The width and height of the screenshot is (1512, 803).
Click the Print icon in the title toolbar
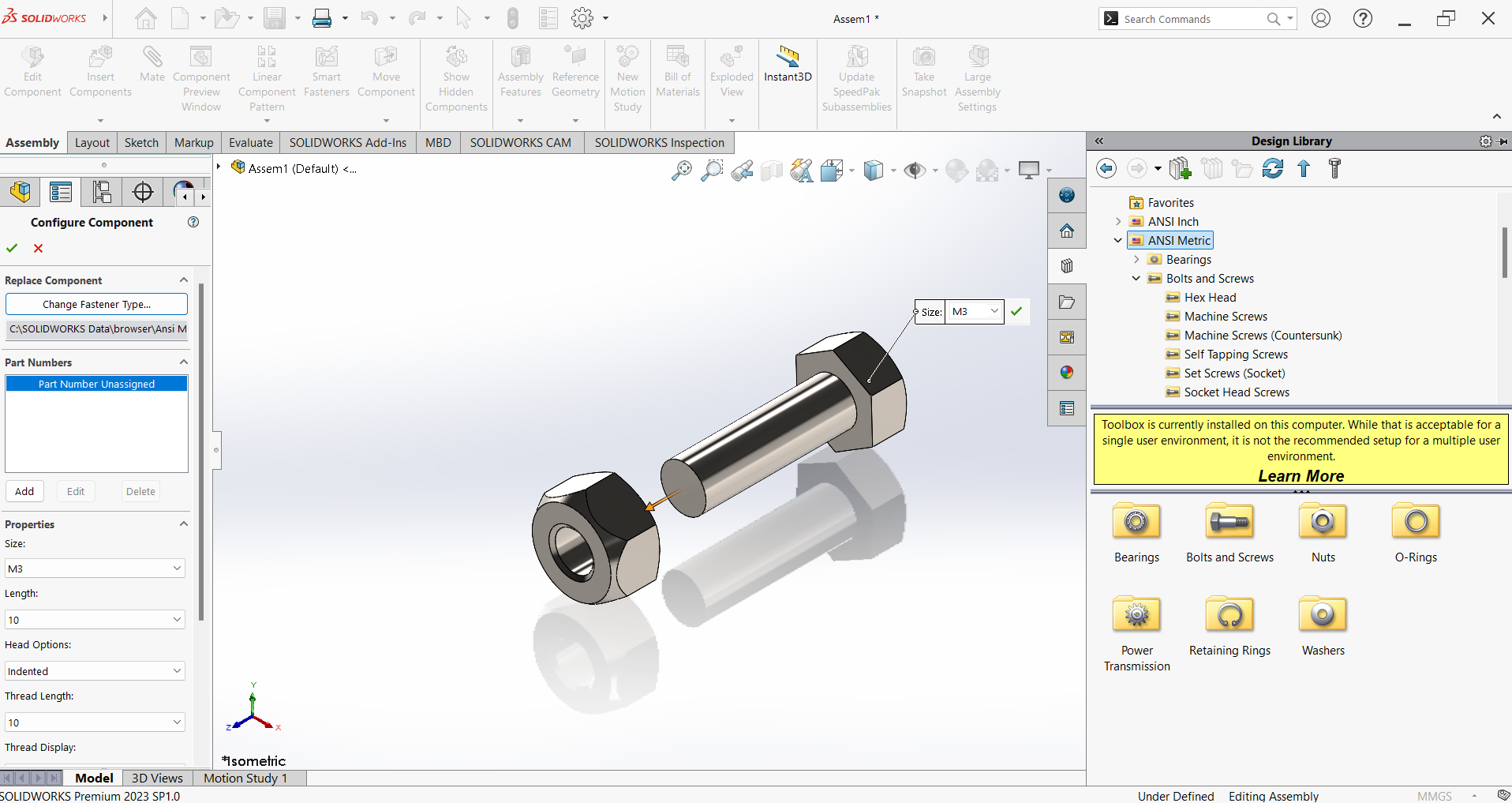[322, 18]
